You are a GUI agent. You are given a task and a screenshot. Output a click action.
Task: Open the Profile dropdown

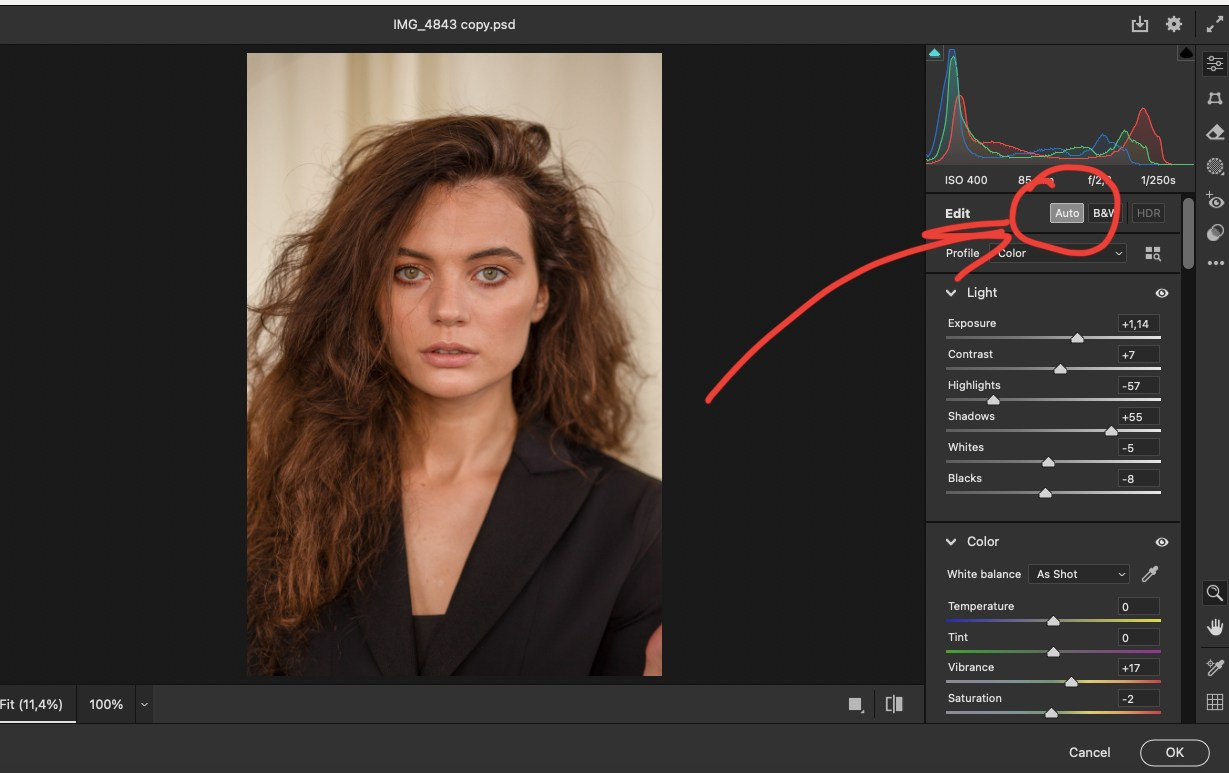point(1058,252)
